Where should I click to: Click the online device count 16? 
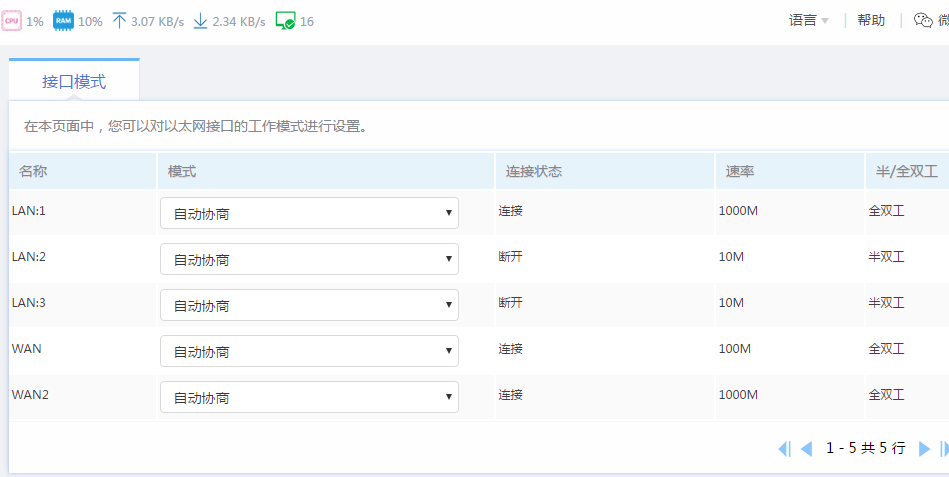307,22
